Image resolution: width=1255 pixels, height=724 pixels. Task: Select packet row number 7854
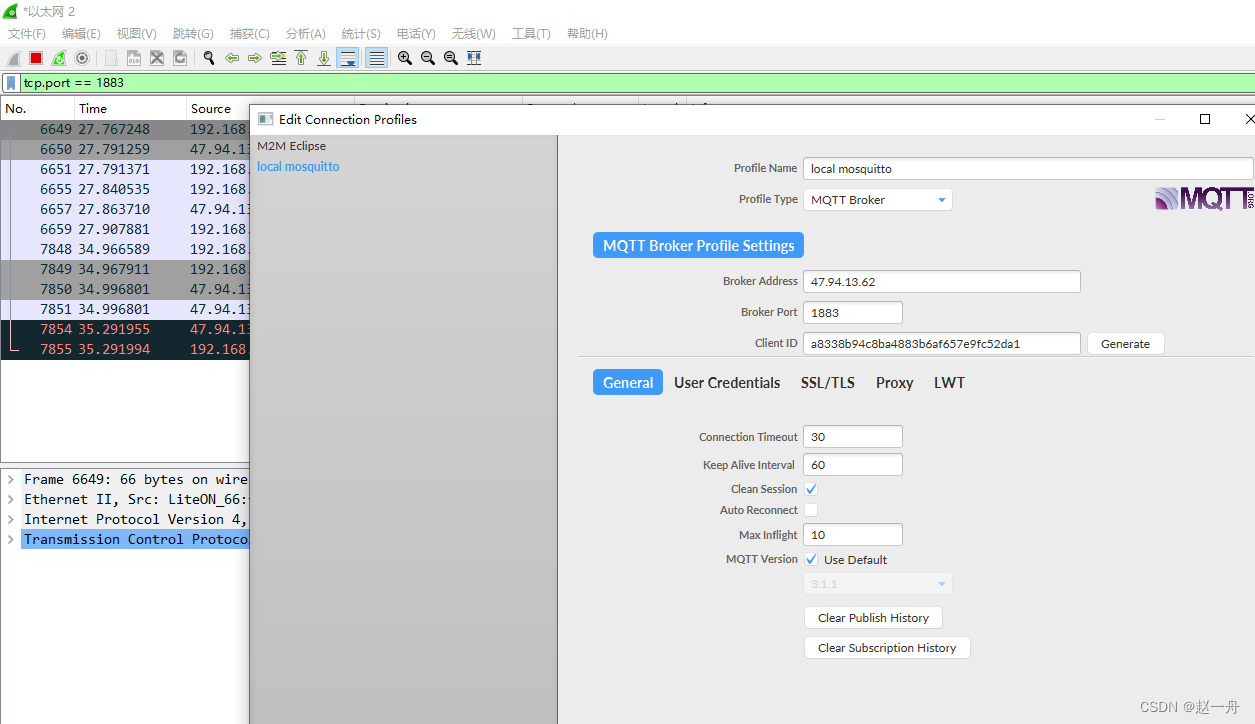point(125,329)
